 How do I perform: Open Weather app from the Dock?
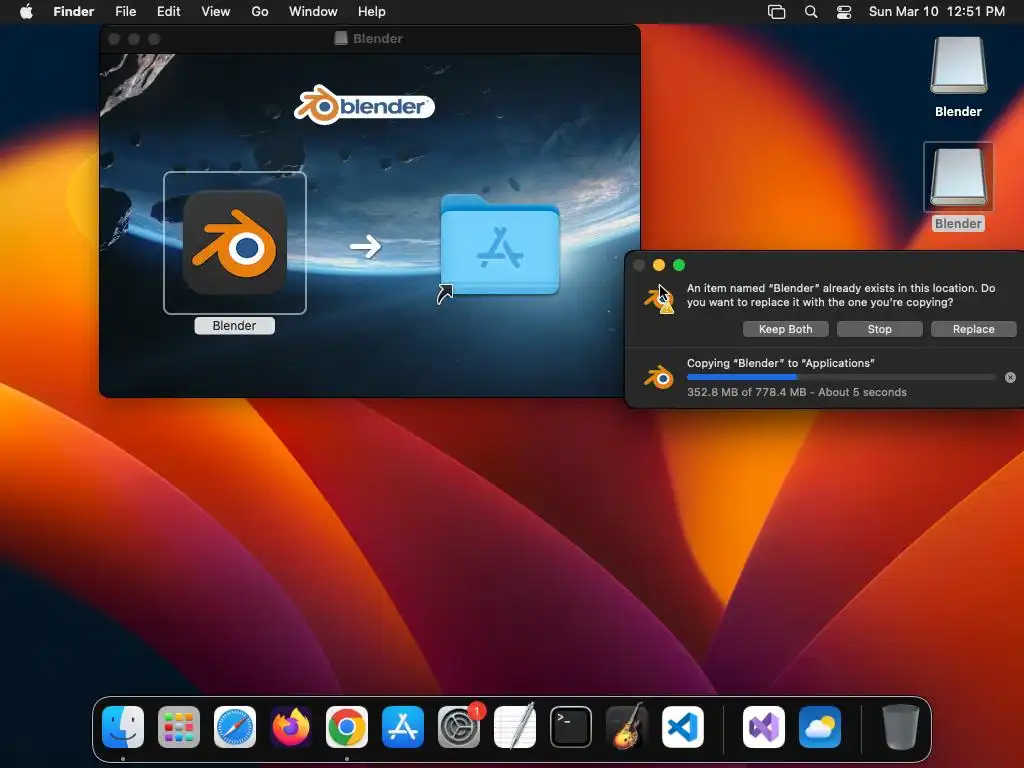[820, 727]
